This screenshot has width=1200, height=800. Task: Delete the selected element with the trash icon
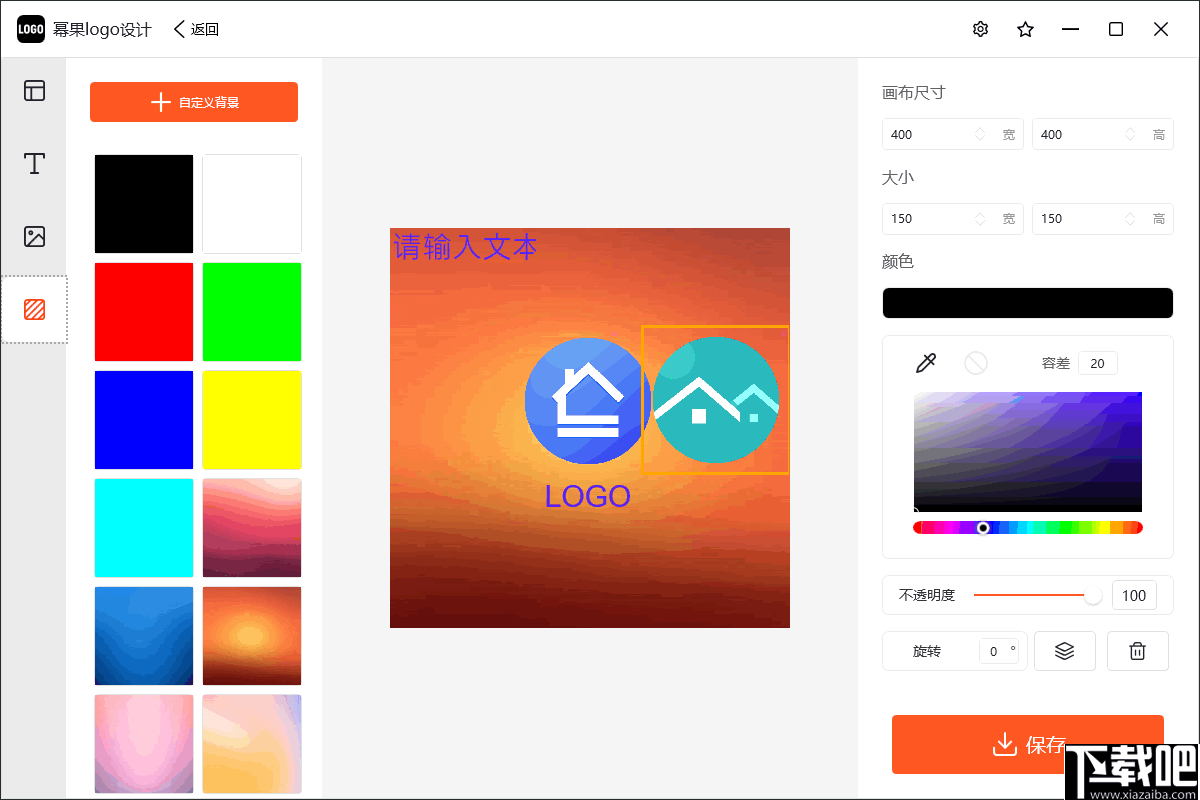[x=1137, y=651]
